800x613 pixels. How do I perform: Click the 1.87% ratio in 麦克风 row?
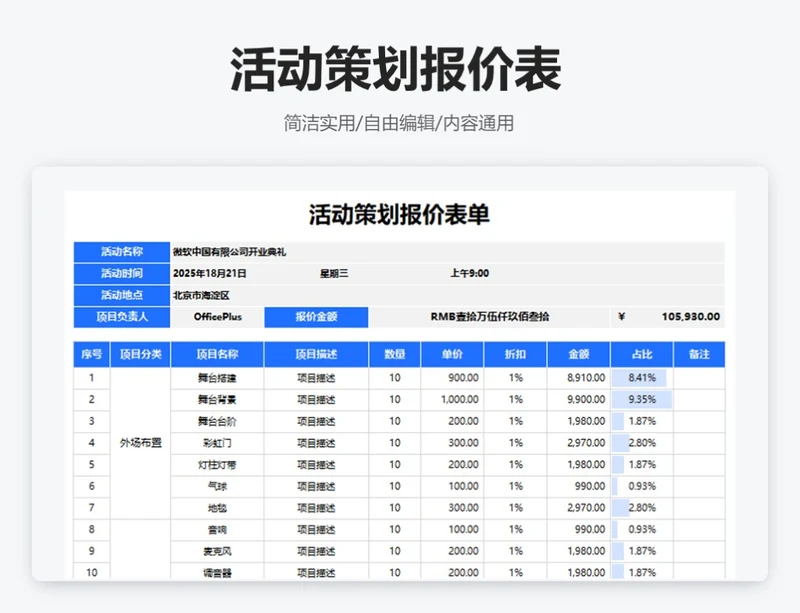[x=642, y=551]
